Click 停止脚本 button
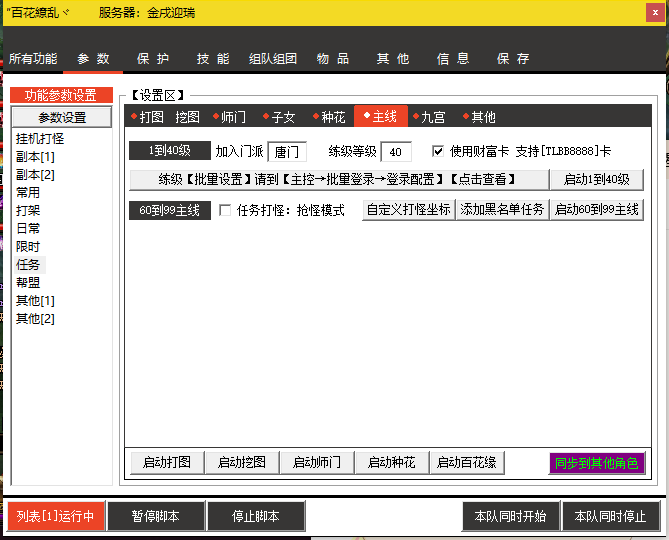Viewport: 669px width, 540px height. tap(256, 516)
